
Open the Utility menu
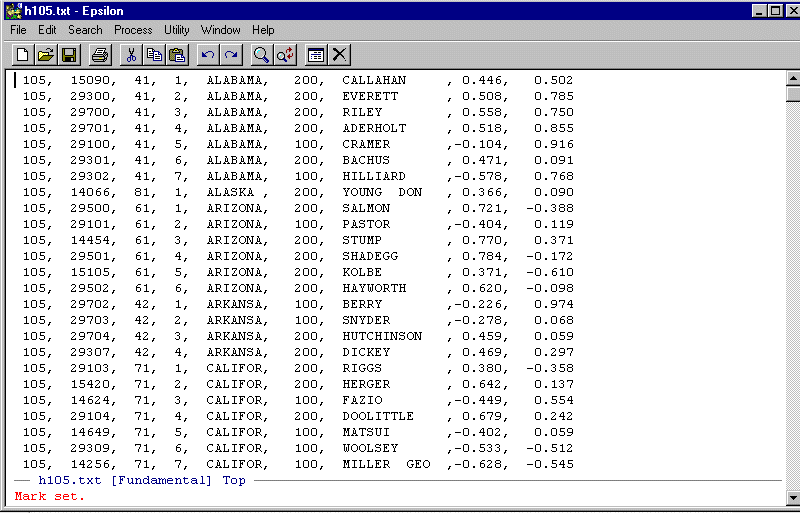pos(177,30)
